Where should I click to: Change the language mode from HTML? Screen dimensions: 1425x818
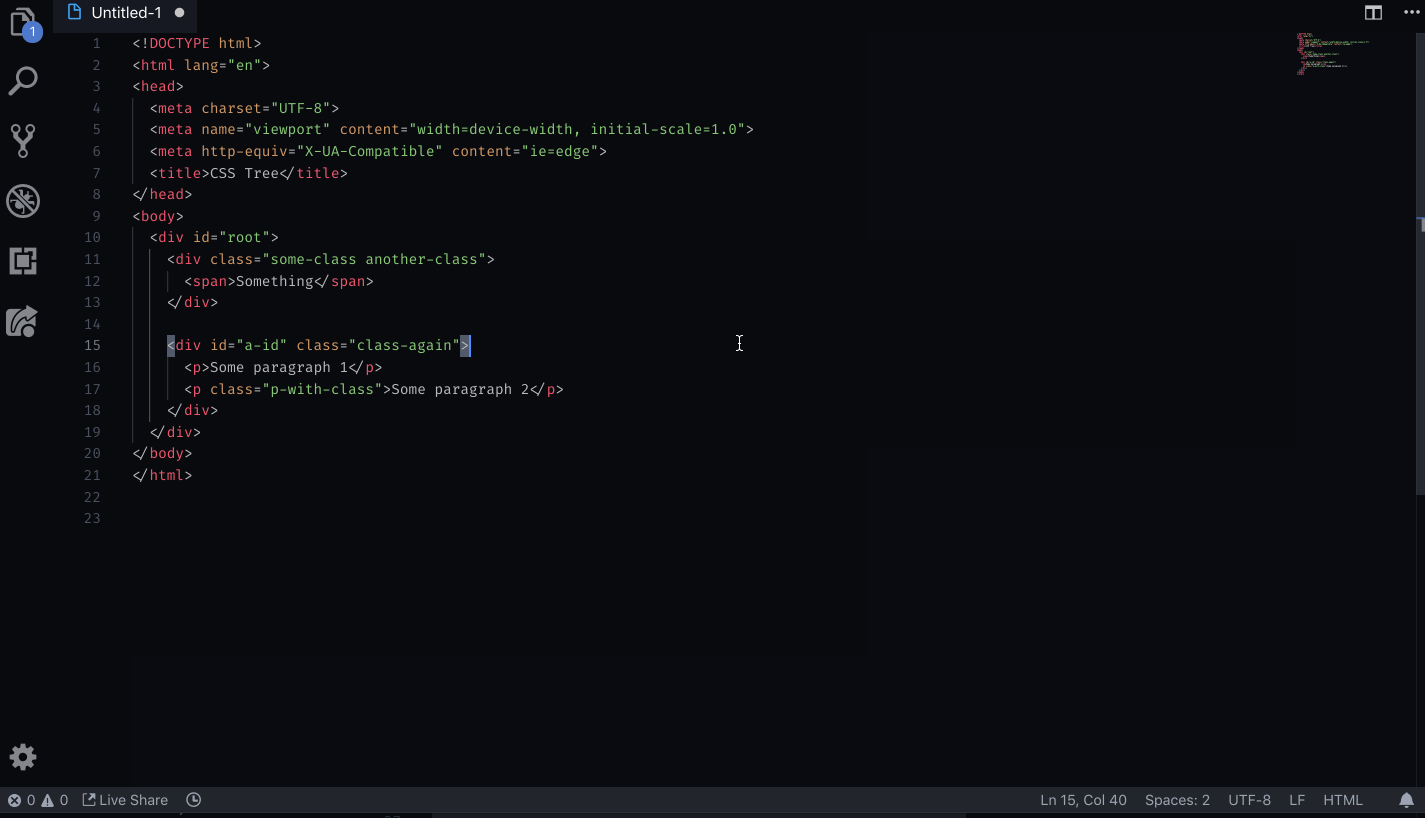(1343, 800)
